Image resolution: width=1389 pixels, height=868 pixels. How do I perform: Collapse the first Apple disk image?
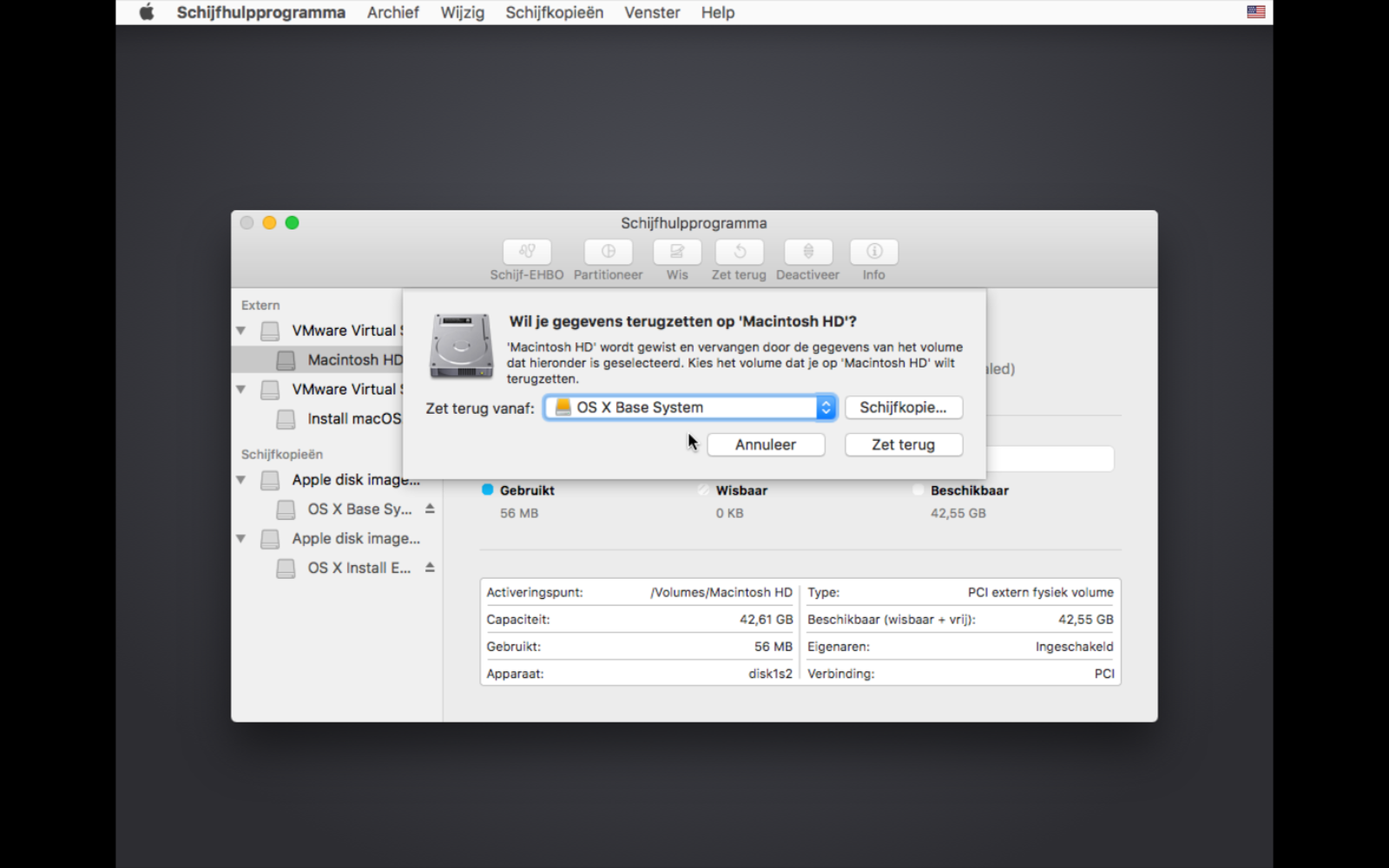pos(241,480)
